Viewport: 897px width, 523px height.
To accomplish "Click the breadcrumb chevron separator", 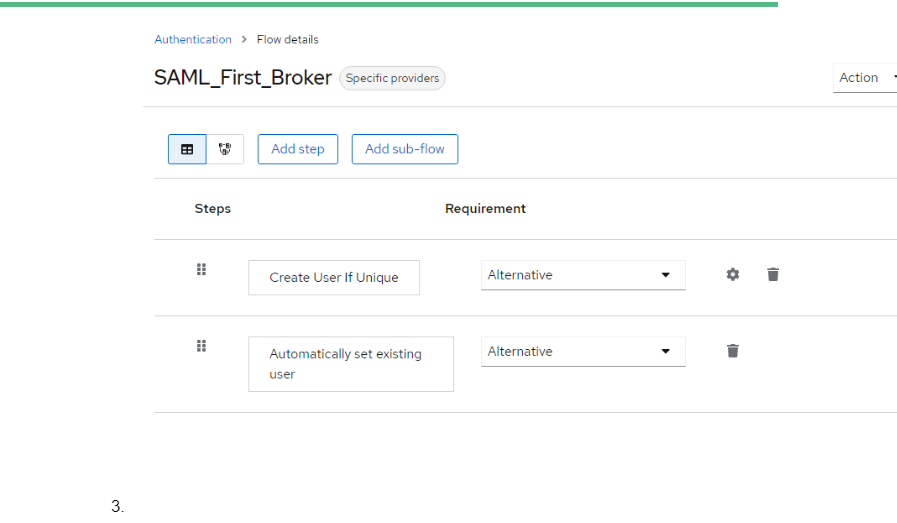I will point(244,39).
